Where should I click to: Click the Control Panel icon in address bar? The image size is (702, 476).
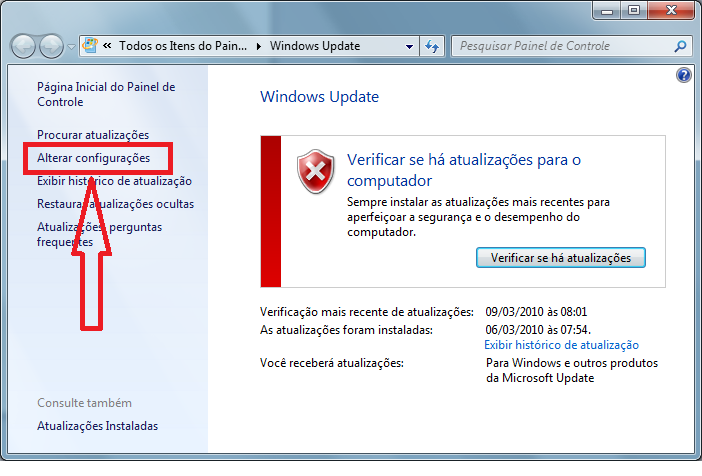[x=90, y=46]
